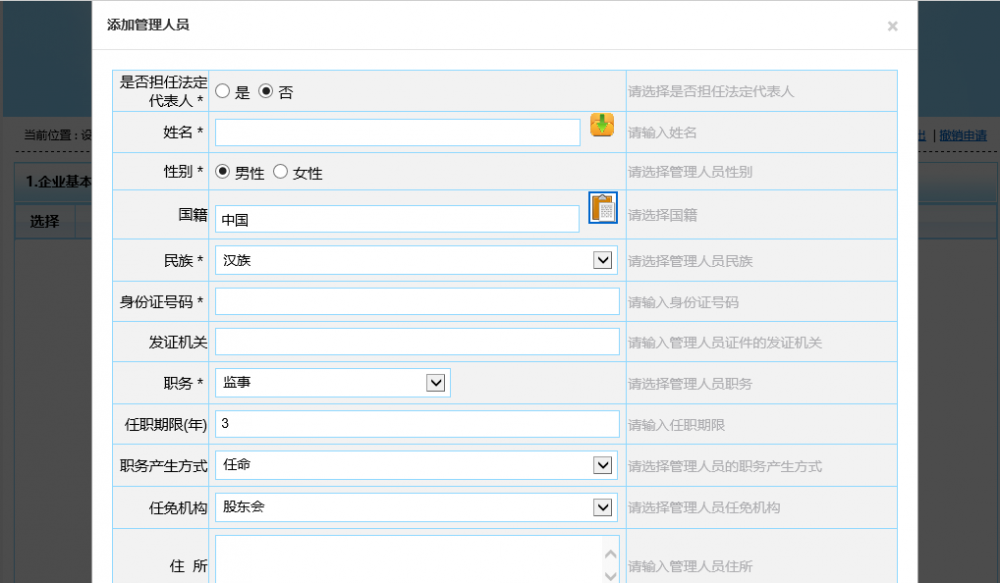This screenshot has width=1000, height=583.
Task: Choose 男性 as gender
Action: coord(223,172)
